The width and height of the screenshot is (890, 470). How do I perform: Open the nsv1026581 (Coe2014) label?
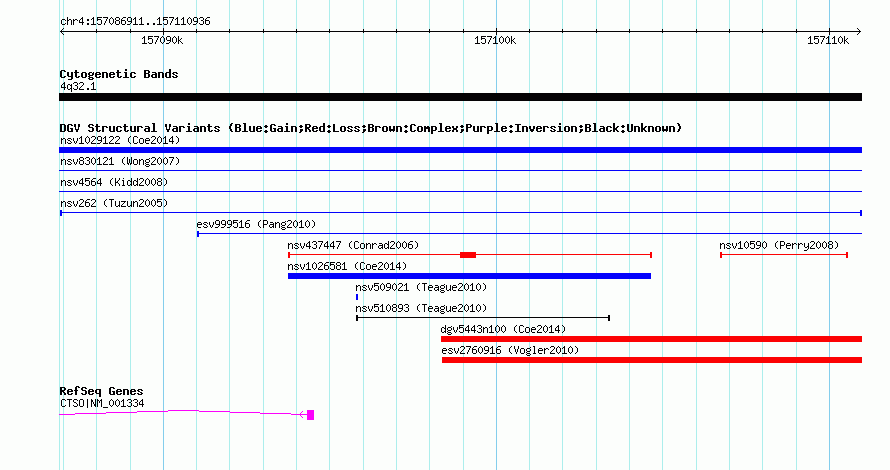347,266
